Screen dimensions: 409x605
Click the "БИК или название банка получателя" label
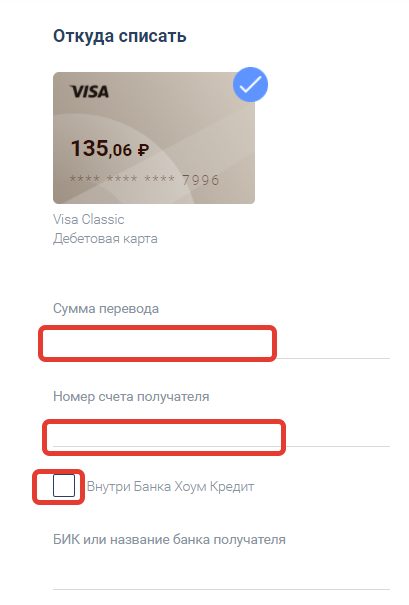point(169,539)
